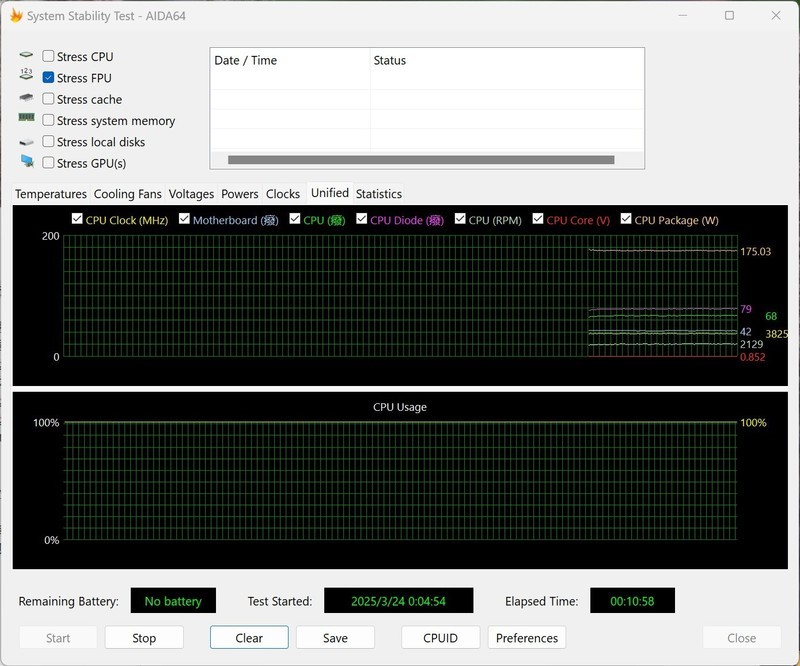Click the memory module icon near Stress system memory
This screenshot has height=666, width=800.
click(28, 120)
